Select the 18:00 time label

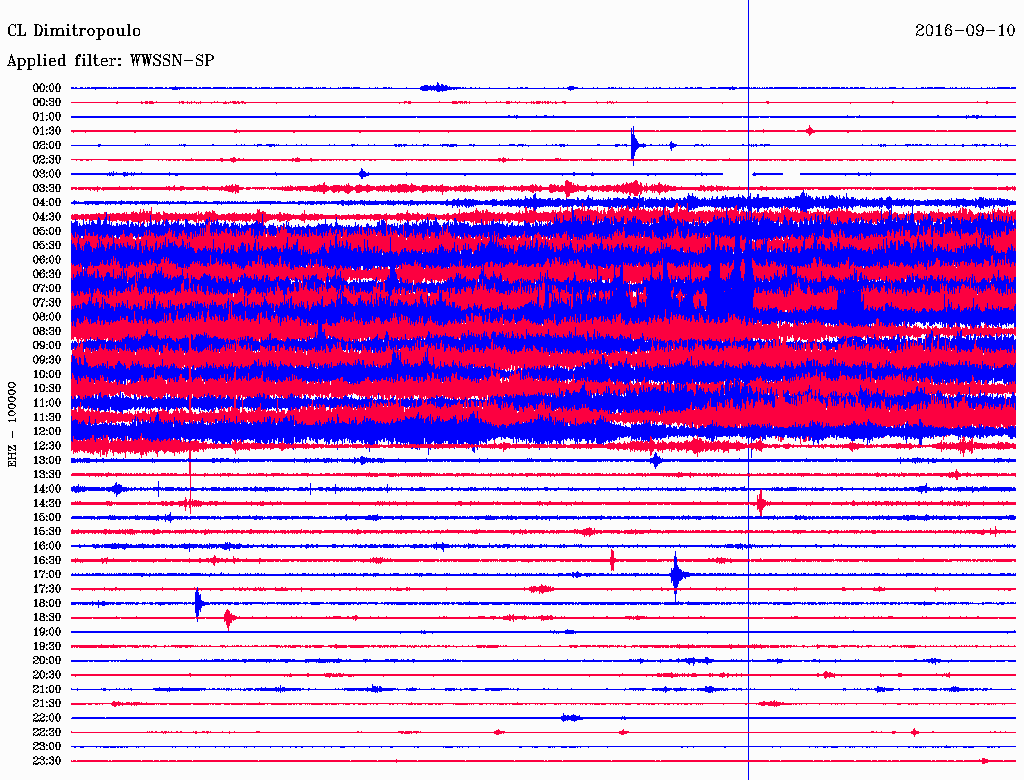(47, 604)
